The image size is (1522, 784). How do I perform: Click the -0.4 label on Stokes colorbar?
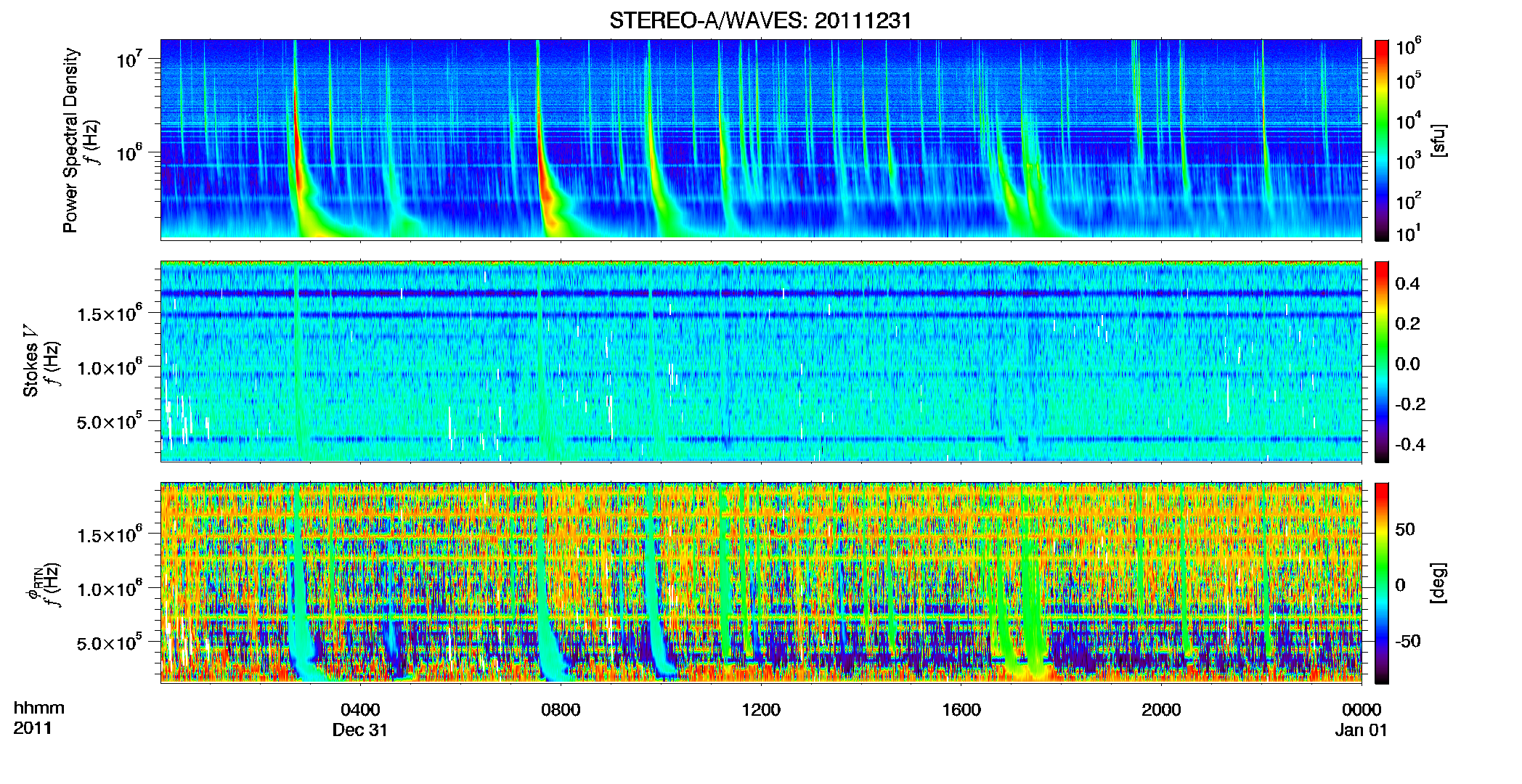(x=1410, y=444)
